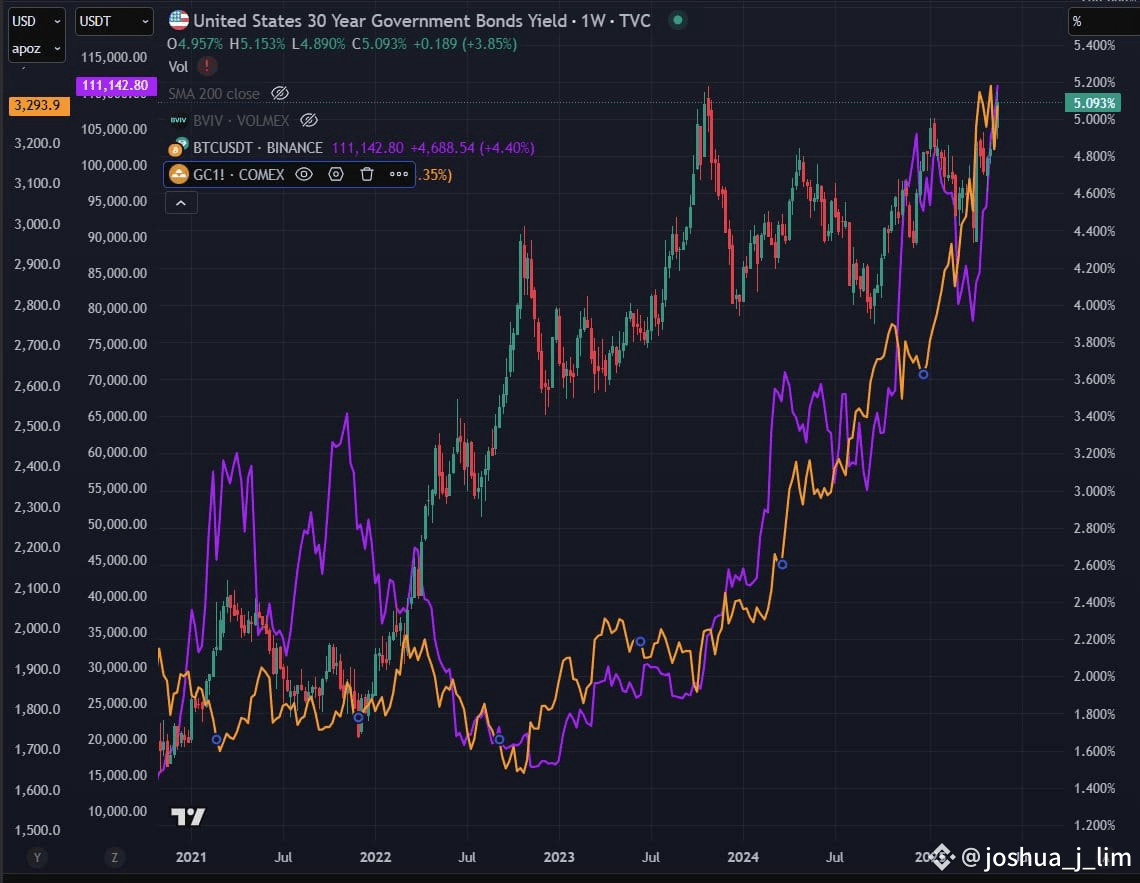Click the 2022 time axis label
Screen dimensions: 1140x883
[x=375, y=858]
